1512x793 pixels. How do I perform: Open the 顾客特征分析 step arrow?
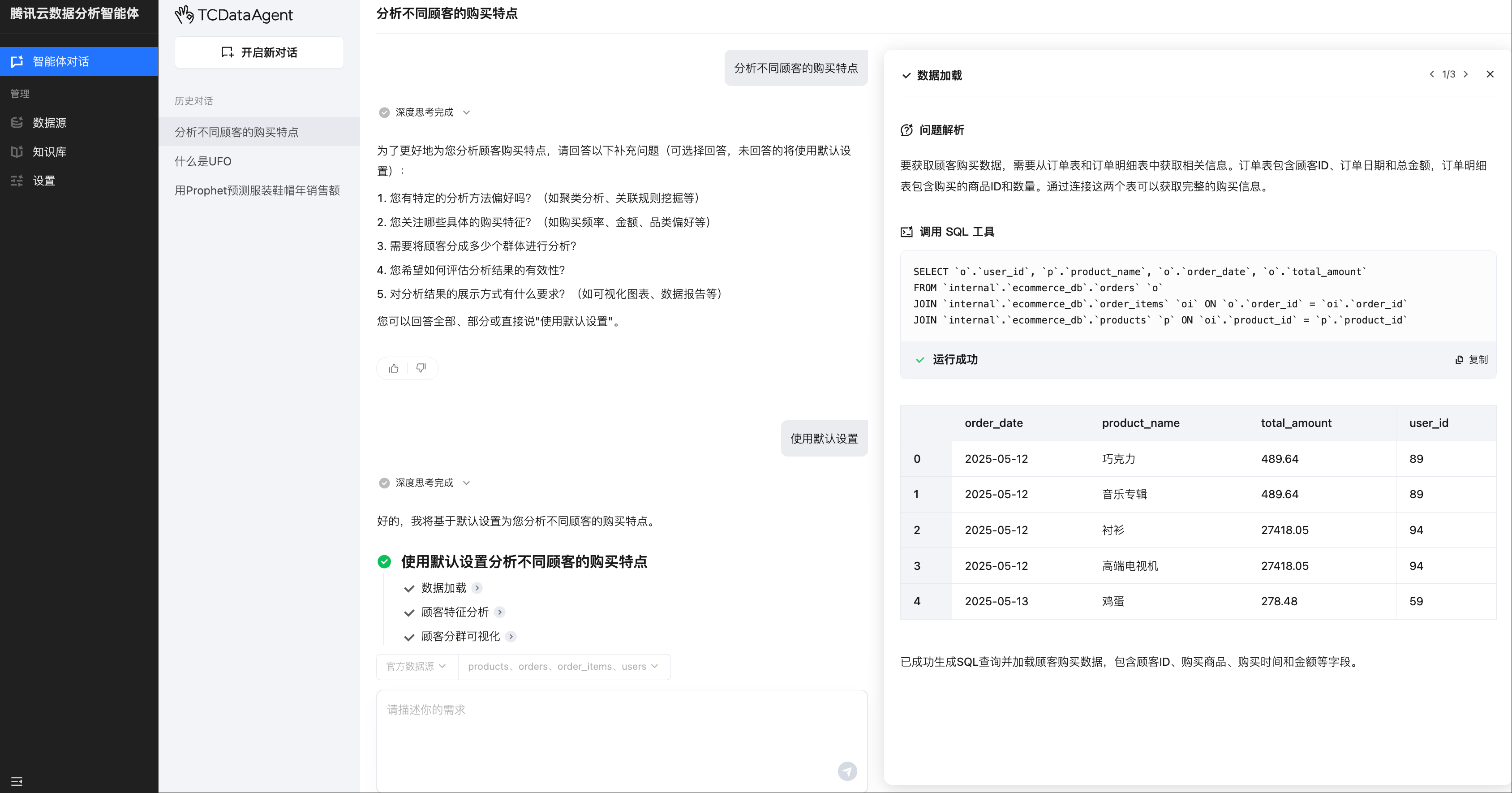click(x=499, y=612)
